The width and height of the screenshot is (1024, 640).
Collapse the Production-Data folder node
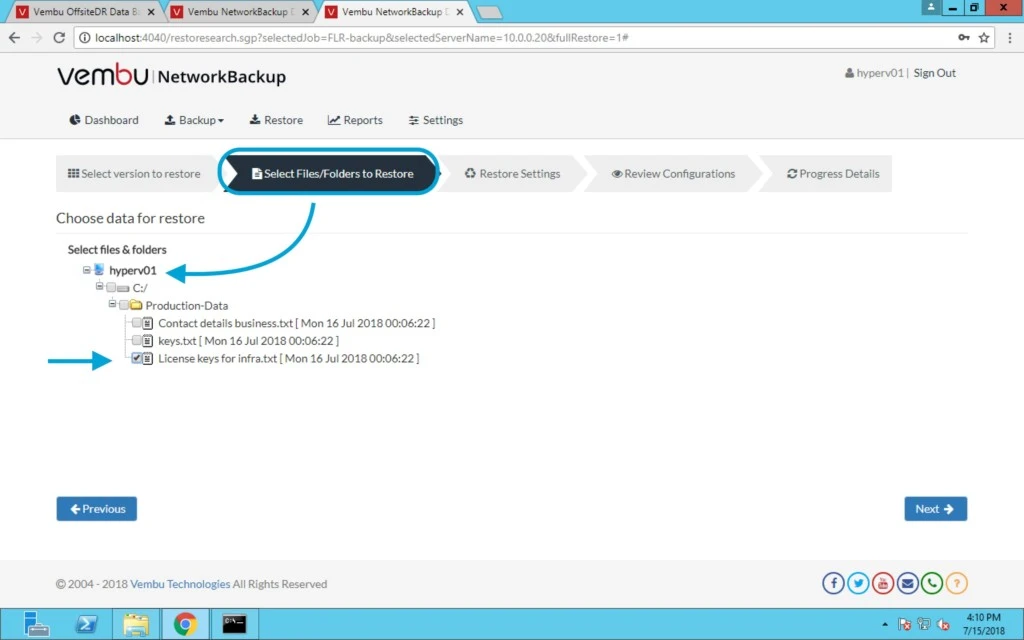tap(112, 304)
